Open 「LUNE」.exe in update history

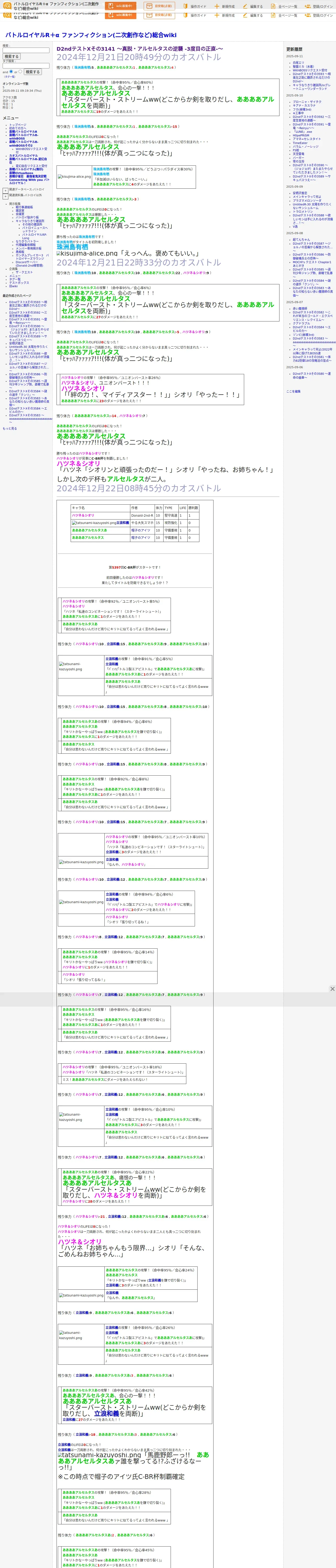click(303, 131)
